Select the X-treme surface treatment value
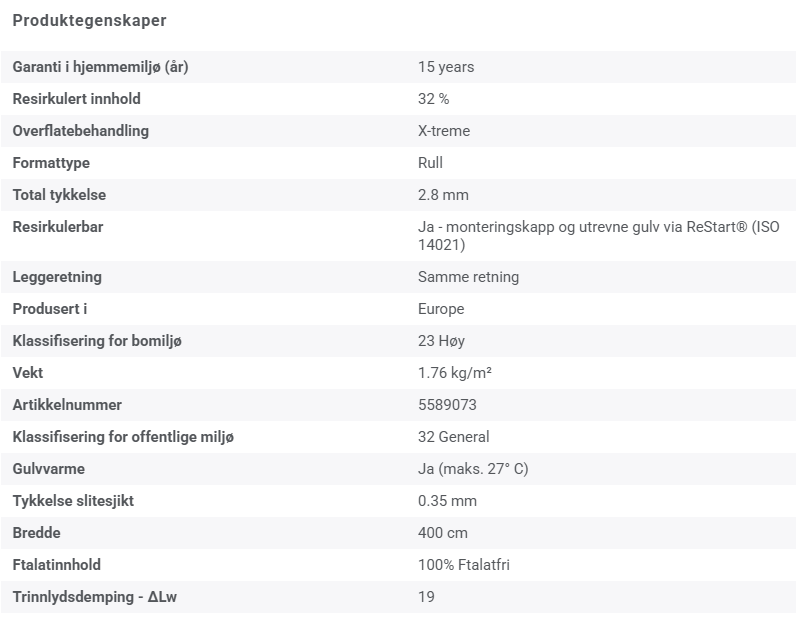 pyautogui.click(x=444, y=131)
